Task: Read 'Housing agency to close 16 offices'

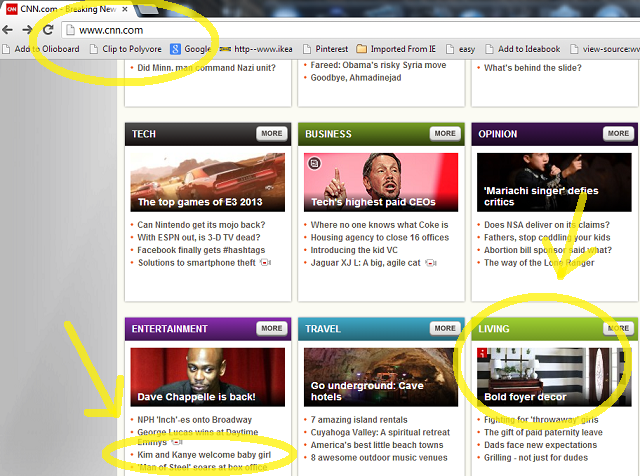Action: [x=380, y=238]
